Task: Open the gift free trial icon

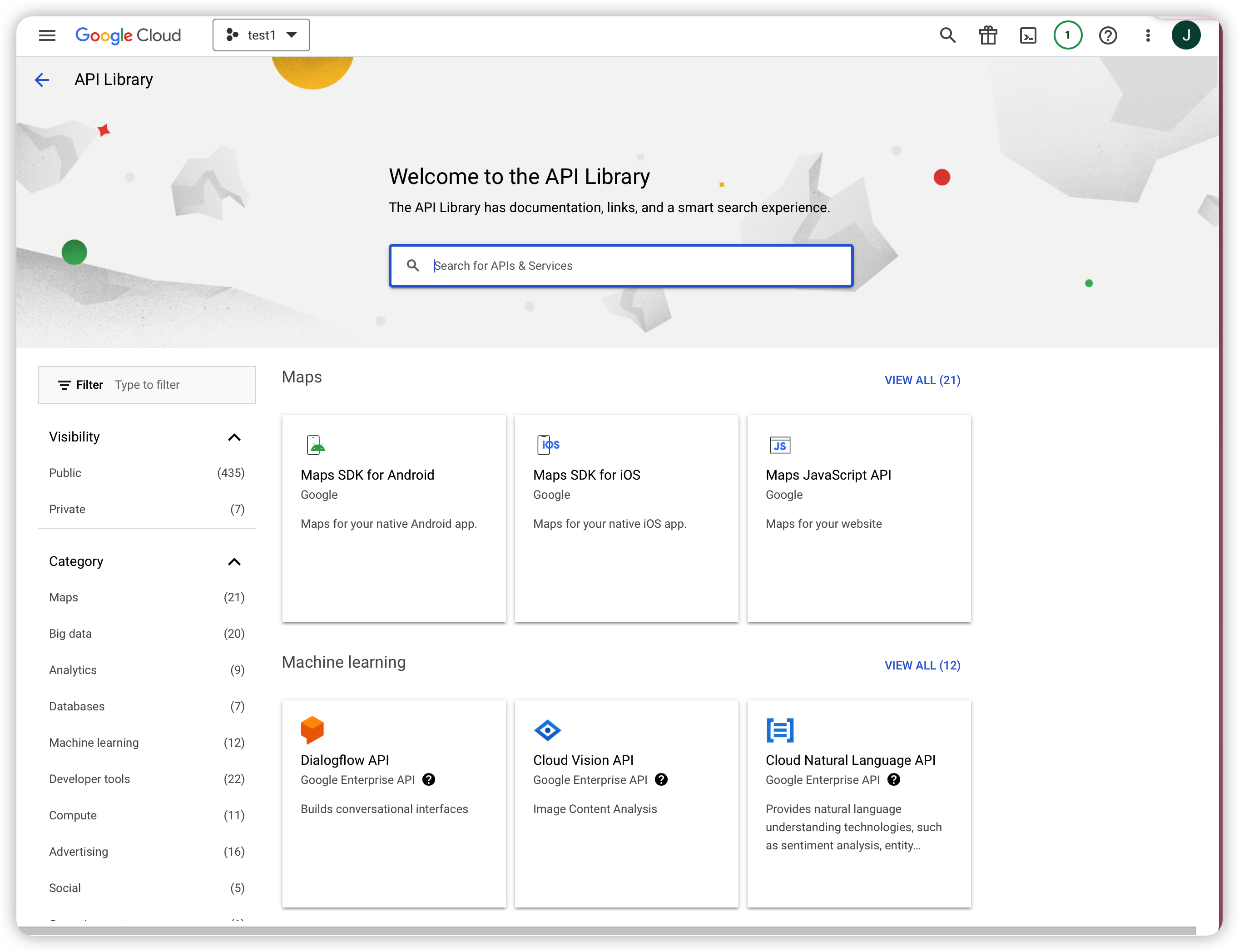Action: [x=988, y=35]
